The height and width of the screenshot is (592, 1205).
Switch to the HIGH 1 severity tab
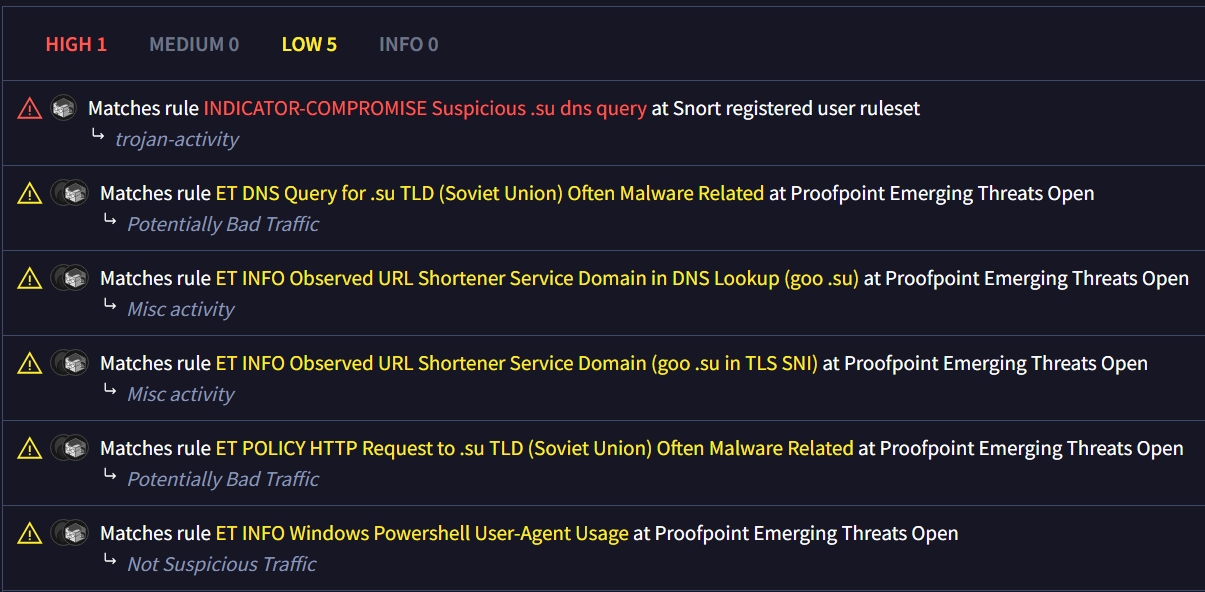pos(76,44)
